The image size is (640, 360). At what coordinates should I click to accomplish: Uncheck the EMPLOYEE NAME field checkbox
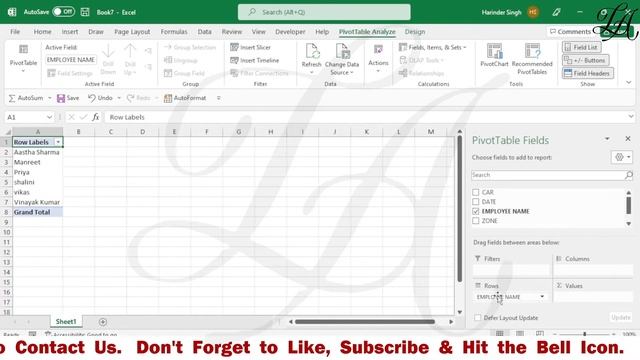point(476,211)
